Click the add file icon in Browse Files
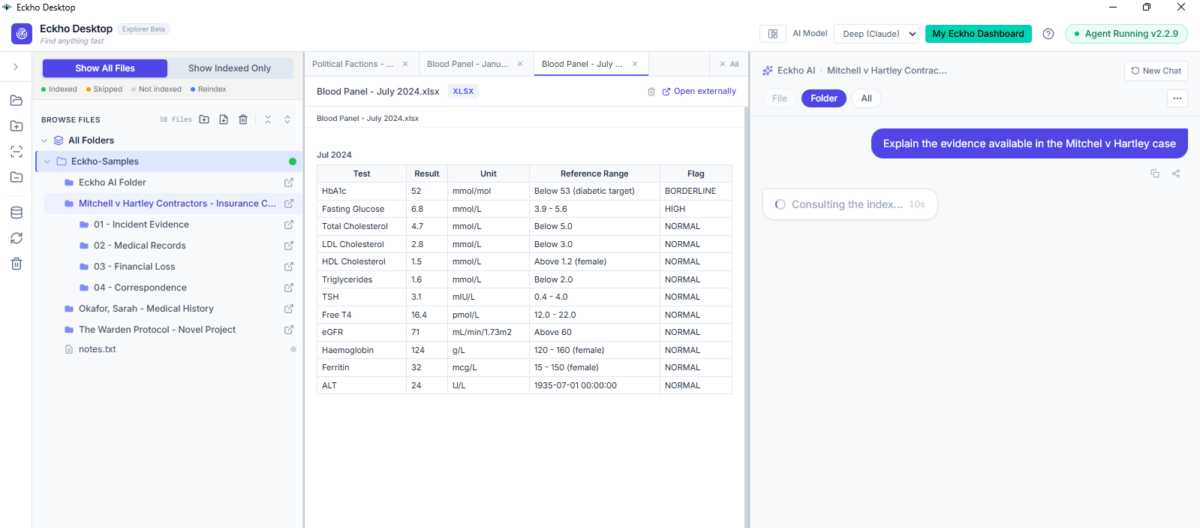Viewport: 1200px width, 528px height. point(223,119)
